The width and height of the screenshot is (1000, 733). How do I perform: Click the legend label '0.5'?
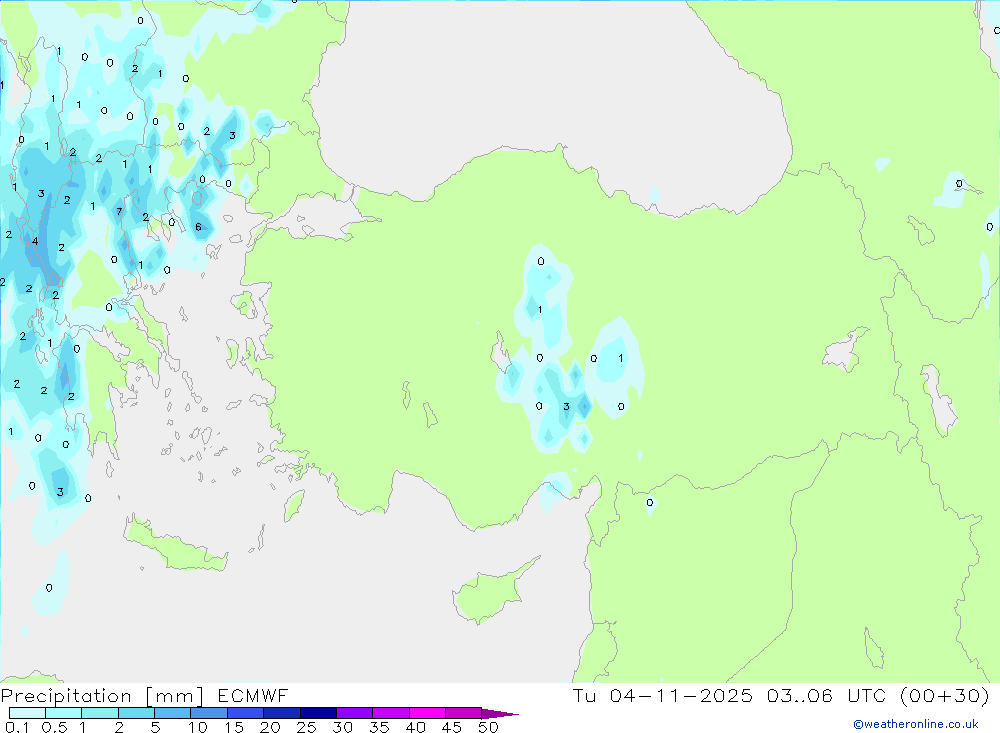click(54, 727)
